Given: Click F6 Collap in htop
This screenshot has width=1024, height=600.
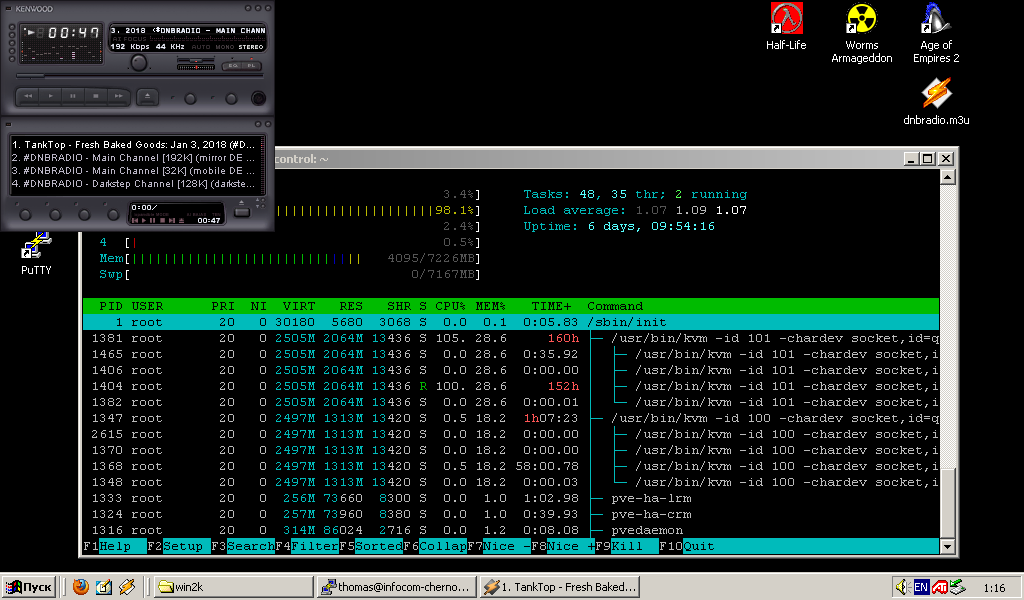Looking at the screenshot, I should pyautogui.click(x=435, y=546).
